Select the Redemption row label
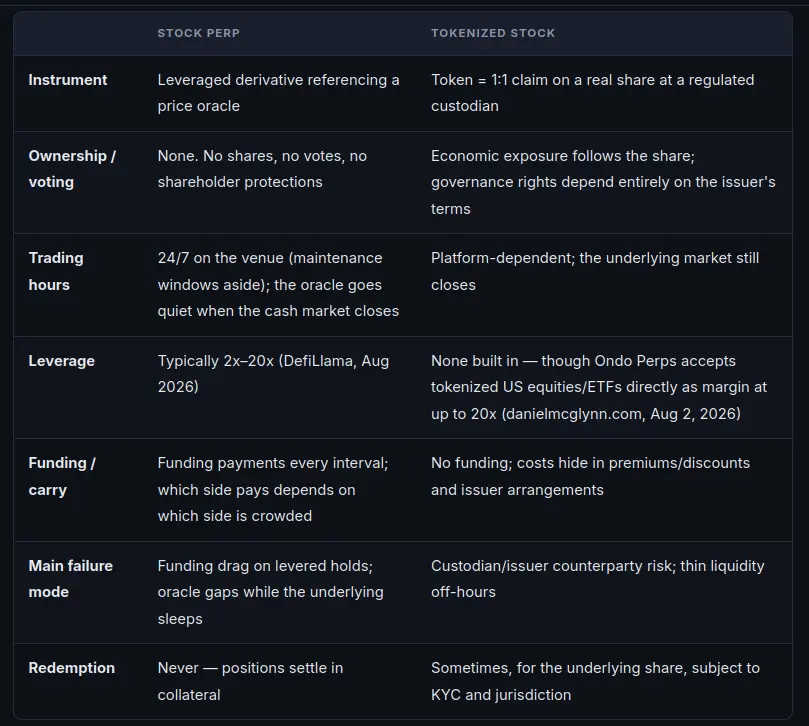This screenshot has height=726, width=809. click(x=72, y=668)
